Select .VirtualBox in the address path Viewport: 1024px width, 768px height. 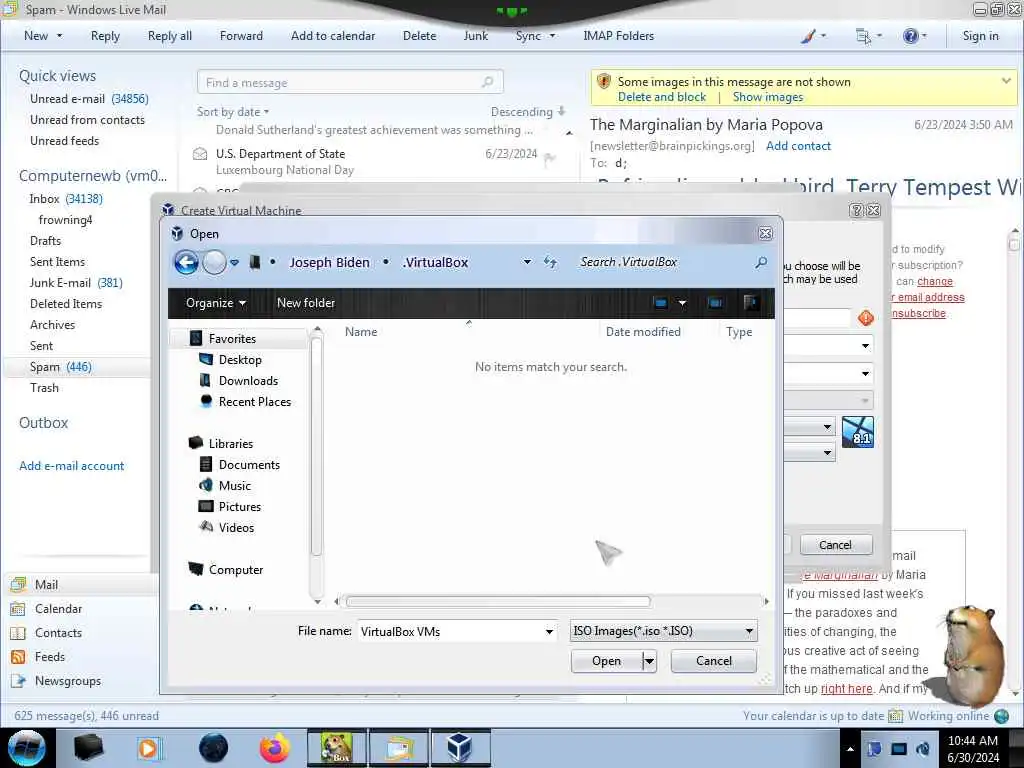click(436, 263)
